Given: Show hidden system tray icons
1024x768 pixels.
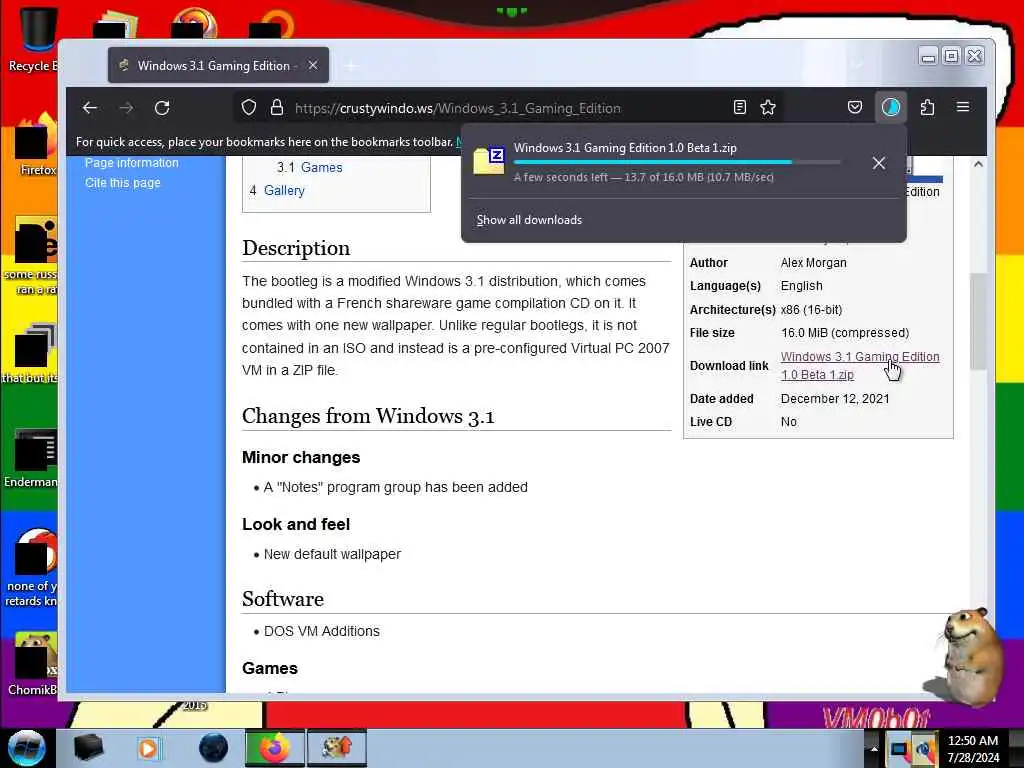Looking at the screenshot, I should coord(874,749).
